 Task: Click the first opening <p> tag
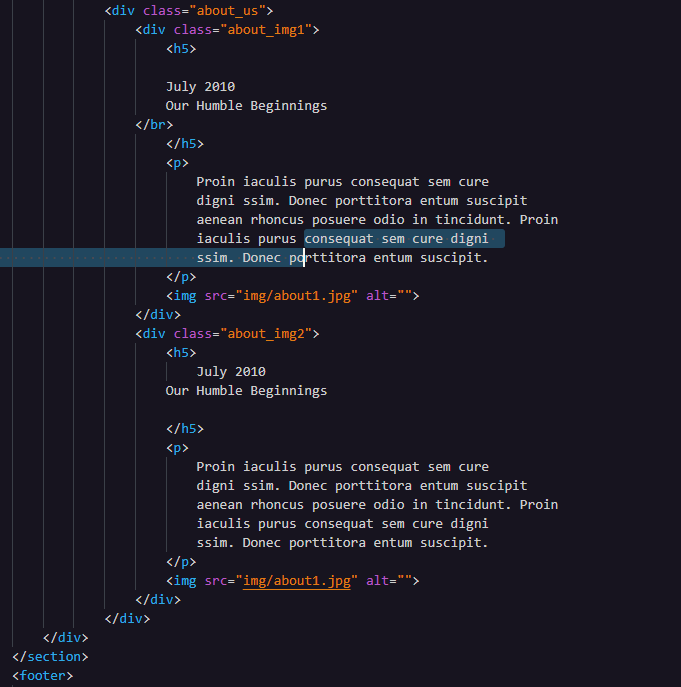point(177,163)
